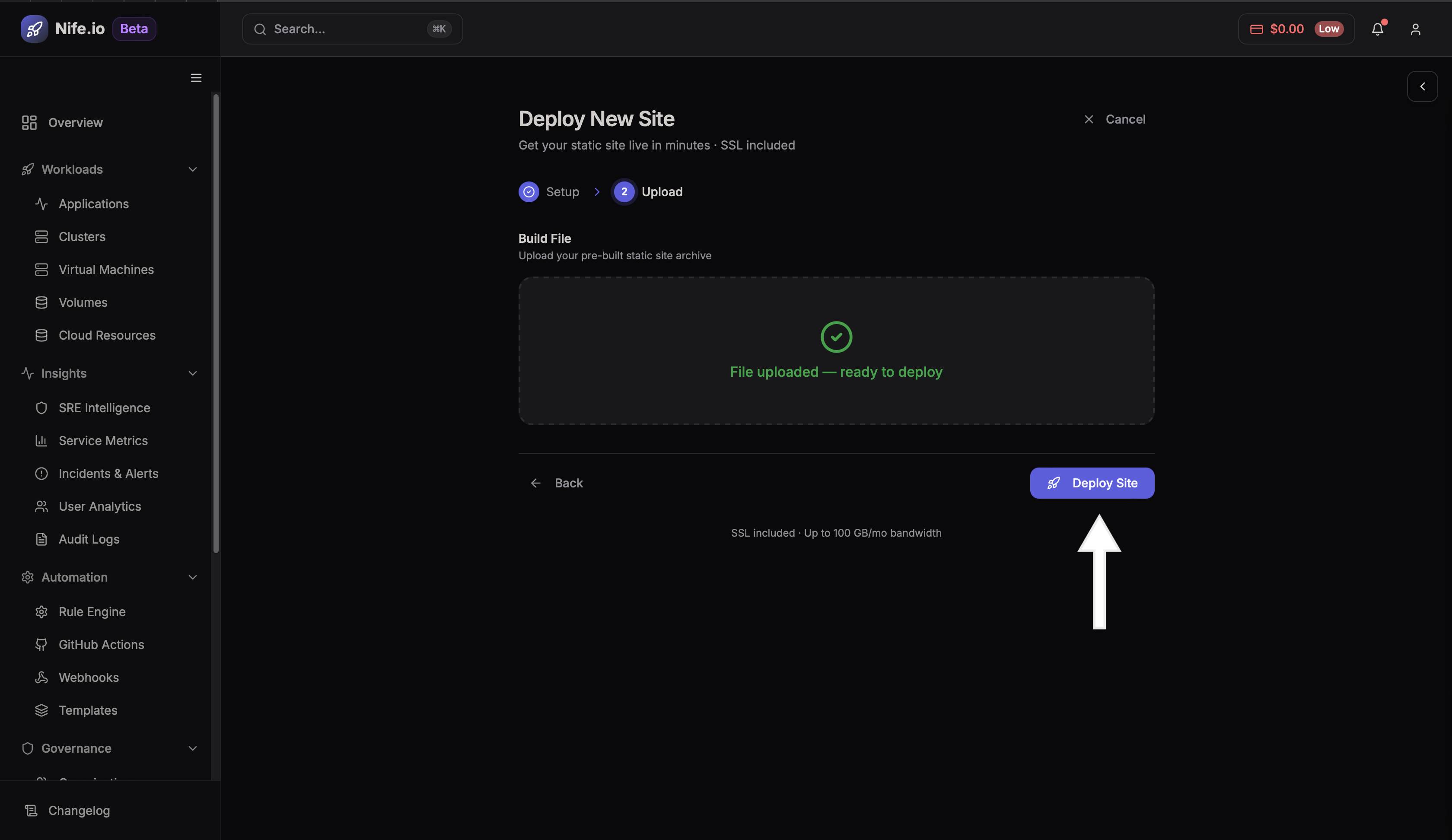Viewport: 1452px width, 840px height.
Task: View SRE Intelligence insights
Action: [104, 407]
